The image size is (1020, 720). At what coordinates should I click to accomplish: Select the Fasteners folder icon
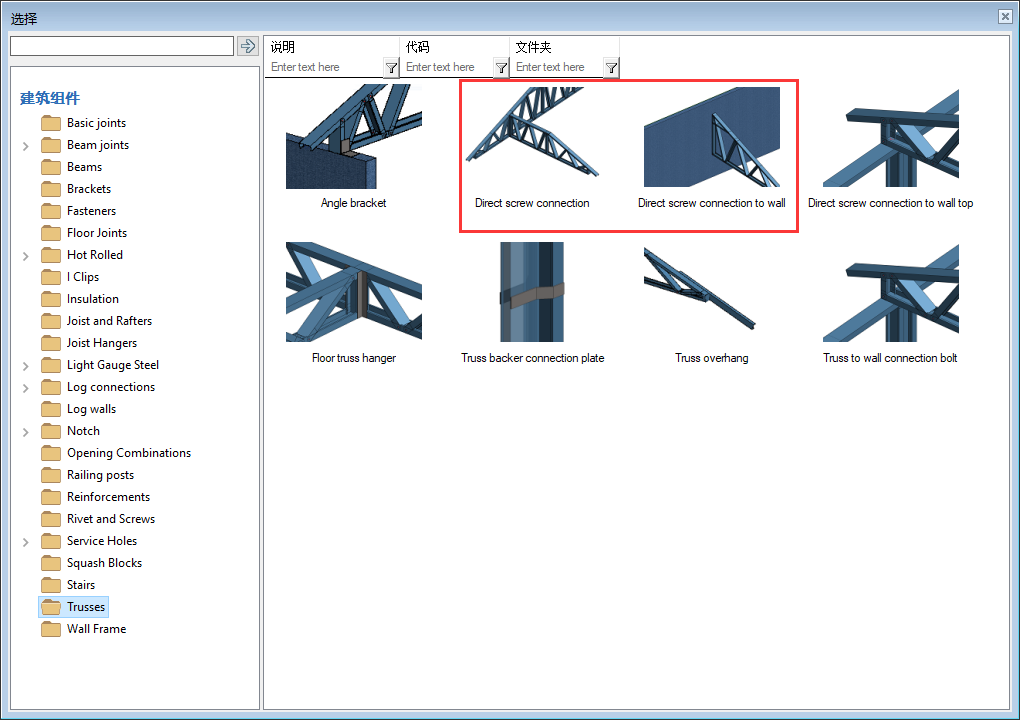[51, 211]
